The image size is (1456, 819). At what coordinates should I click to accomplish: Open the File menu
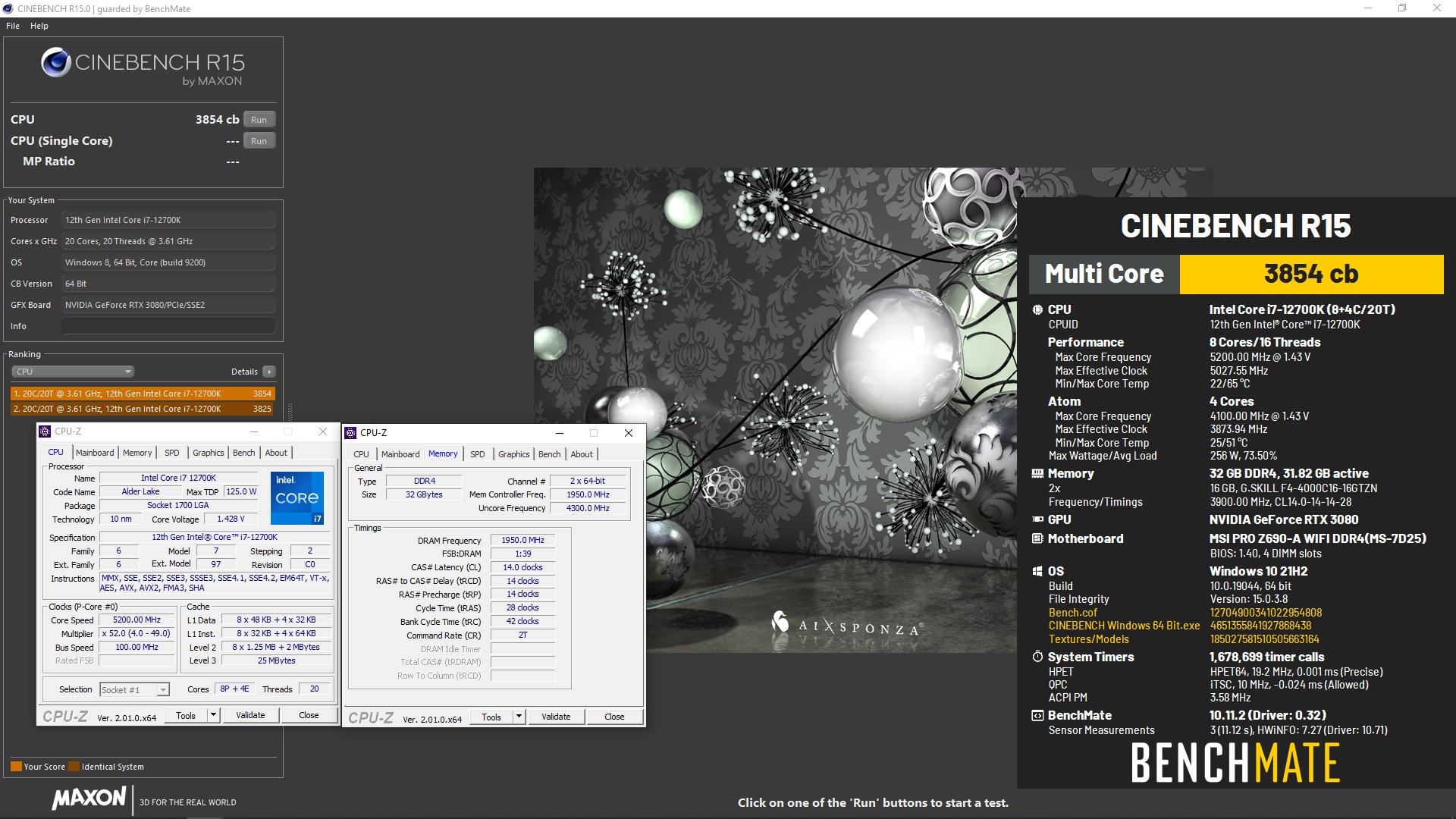coord(13,26)
